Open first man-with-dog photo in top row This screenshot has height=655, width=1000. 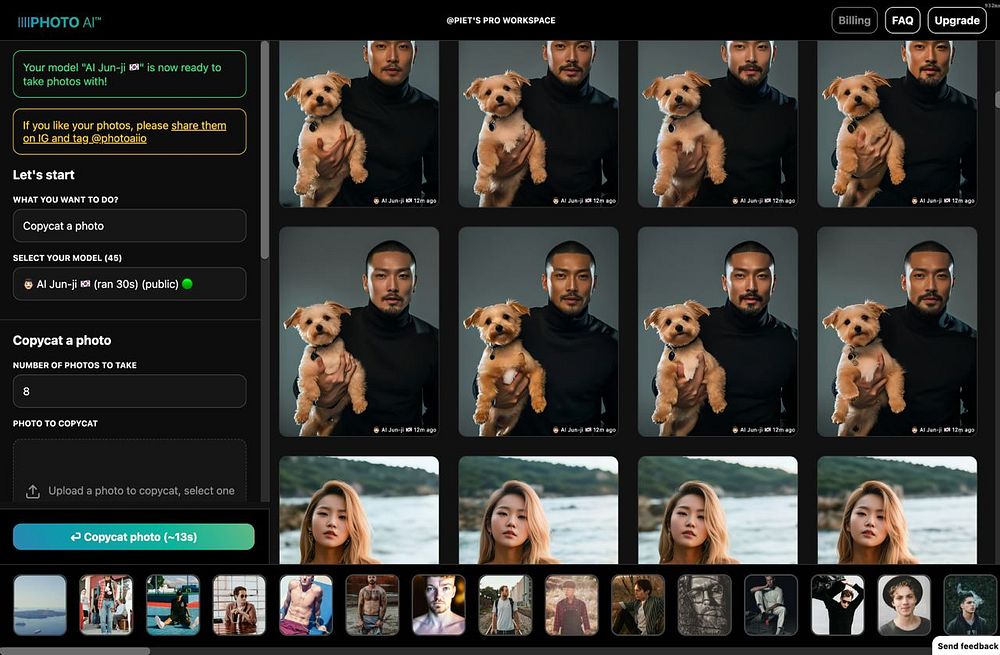(x=359, y=124)
